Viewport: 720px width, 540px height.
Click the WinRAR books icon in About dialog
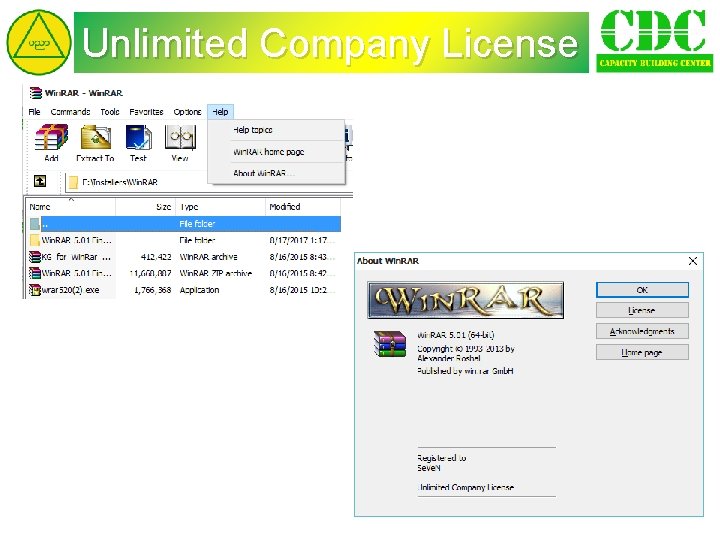pos(390,344)
